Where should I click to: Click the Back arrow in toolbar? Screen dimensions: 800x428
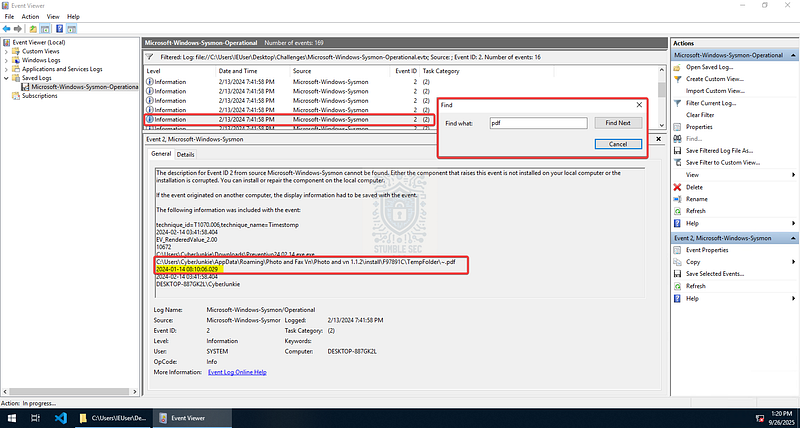(7, 29)
